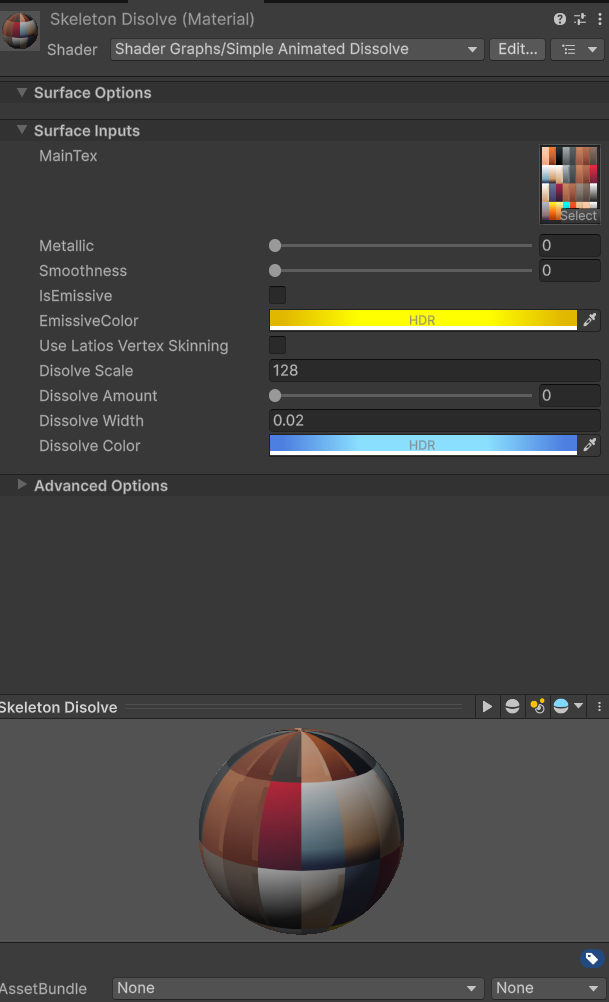Open the first AssetBundle None dropdown
Viewport: 609px width, 1002px height.
295,988
